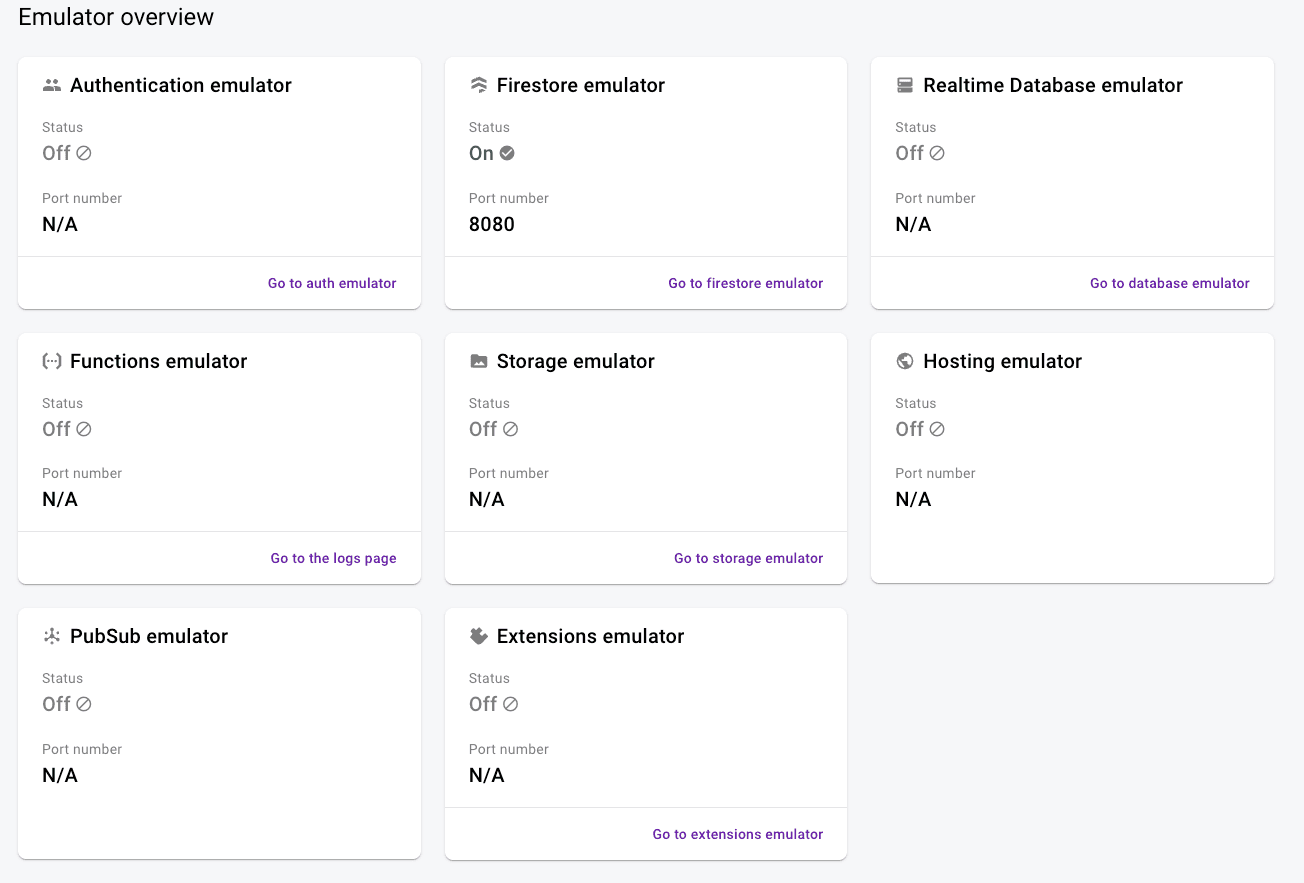Open the Go to firestore emulator link
Image resolution: width=1304 pixels, height=883 pixels.
pyautogui.click(x=745, y=283)
